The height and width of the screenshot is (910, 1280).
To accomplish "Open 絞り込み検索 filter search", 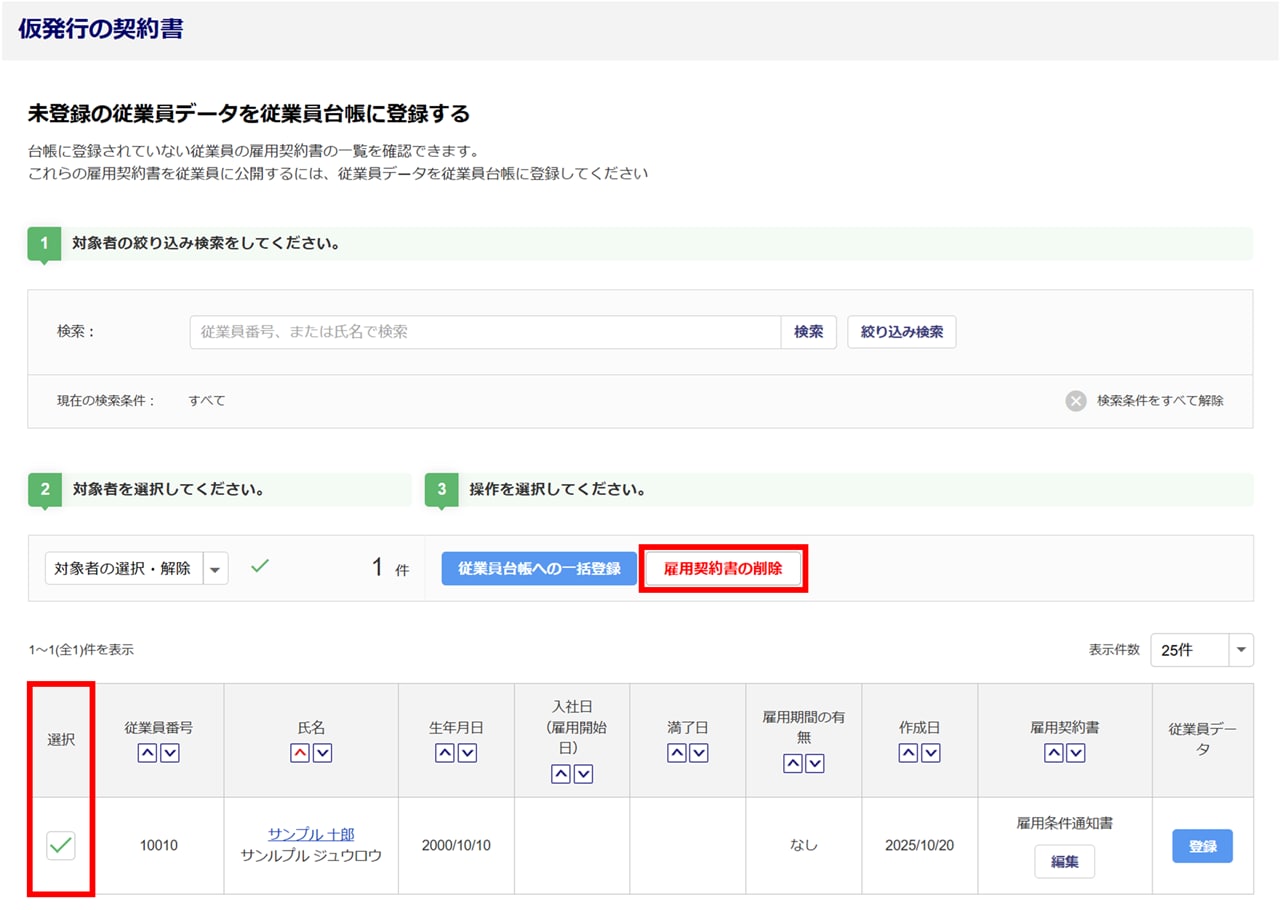I will point(901,332).
